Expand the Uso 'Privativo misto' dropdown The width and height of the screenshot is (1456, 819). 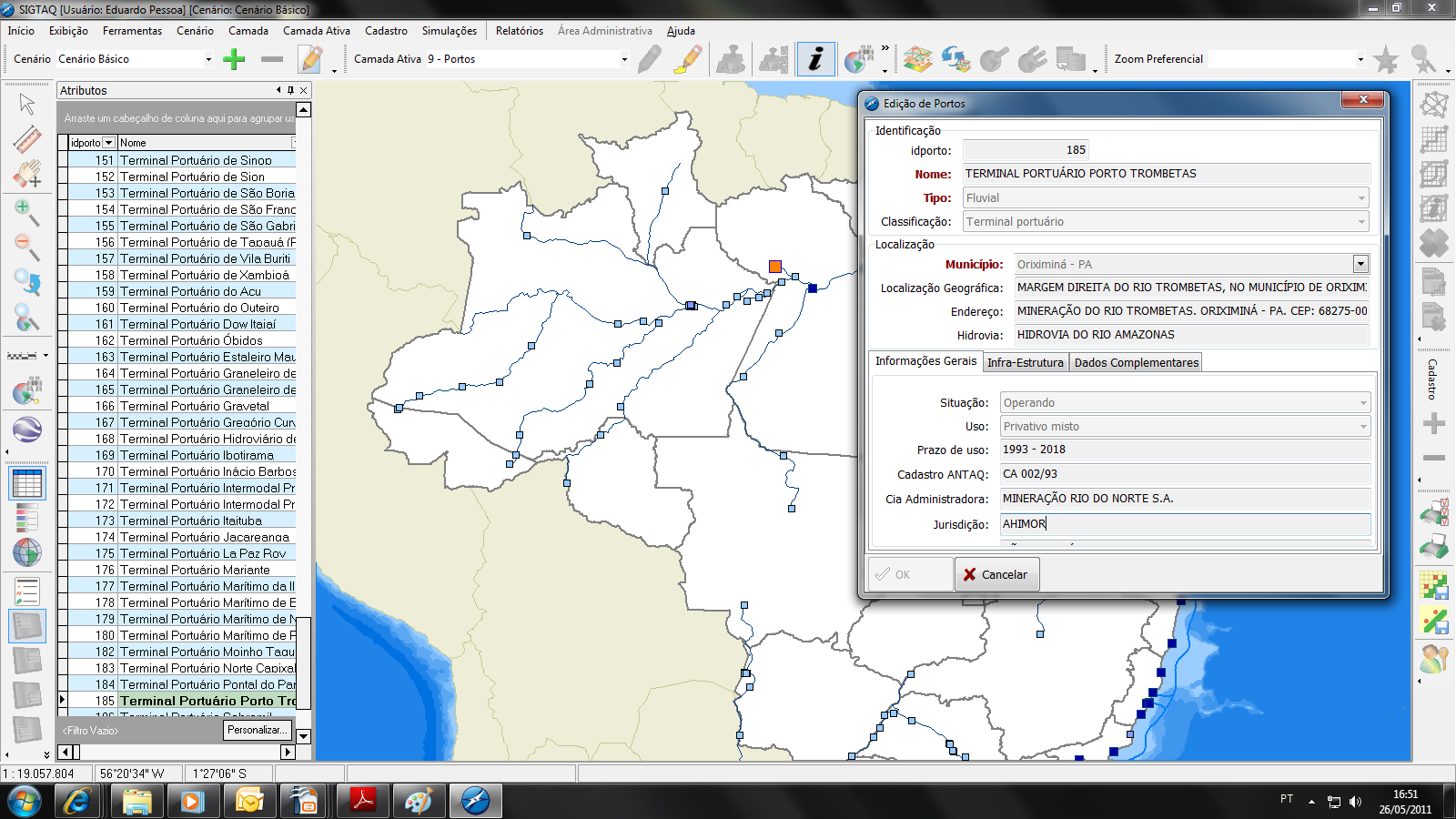coord(1363,426)
